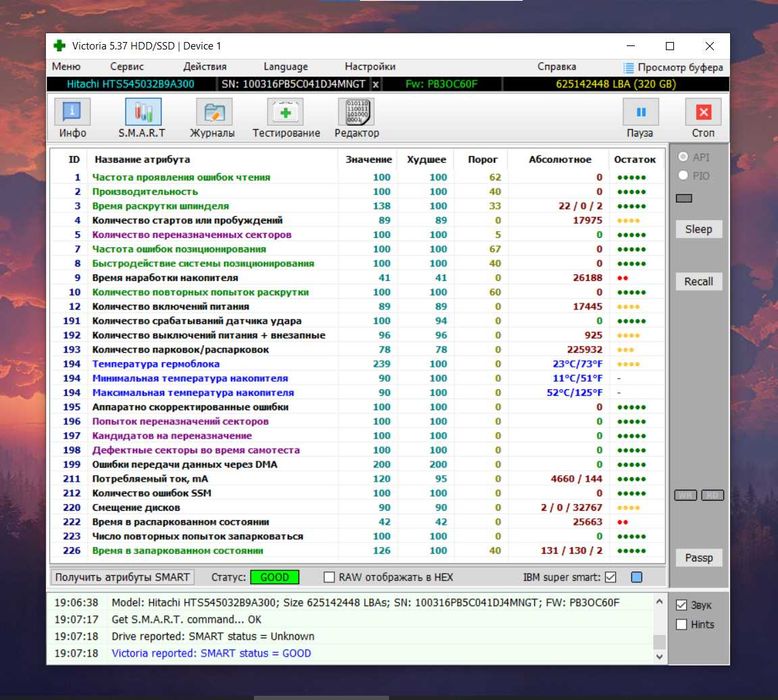Select row Потребляемый ток, mA
This screenshot has height=700, width=778.
(x=357, y=479)
